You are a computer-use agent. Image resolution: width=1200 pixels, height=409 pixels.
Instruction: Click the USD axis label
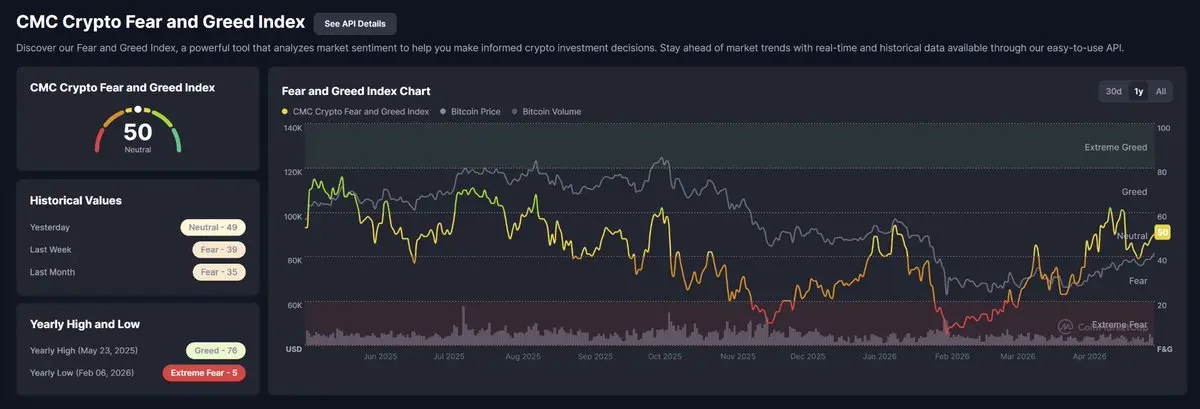pyautogui.click(x=294, y=349)
